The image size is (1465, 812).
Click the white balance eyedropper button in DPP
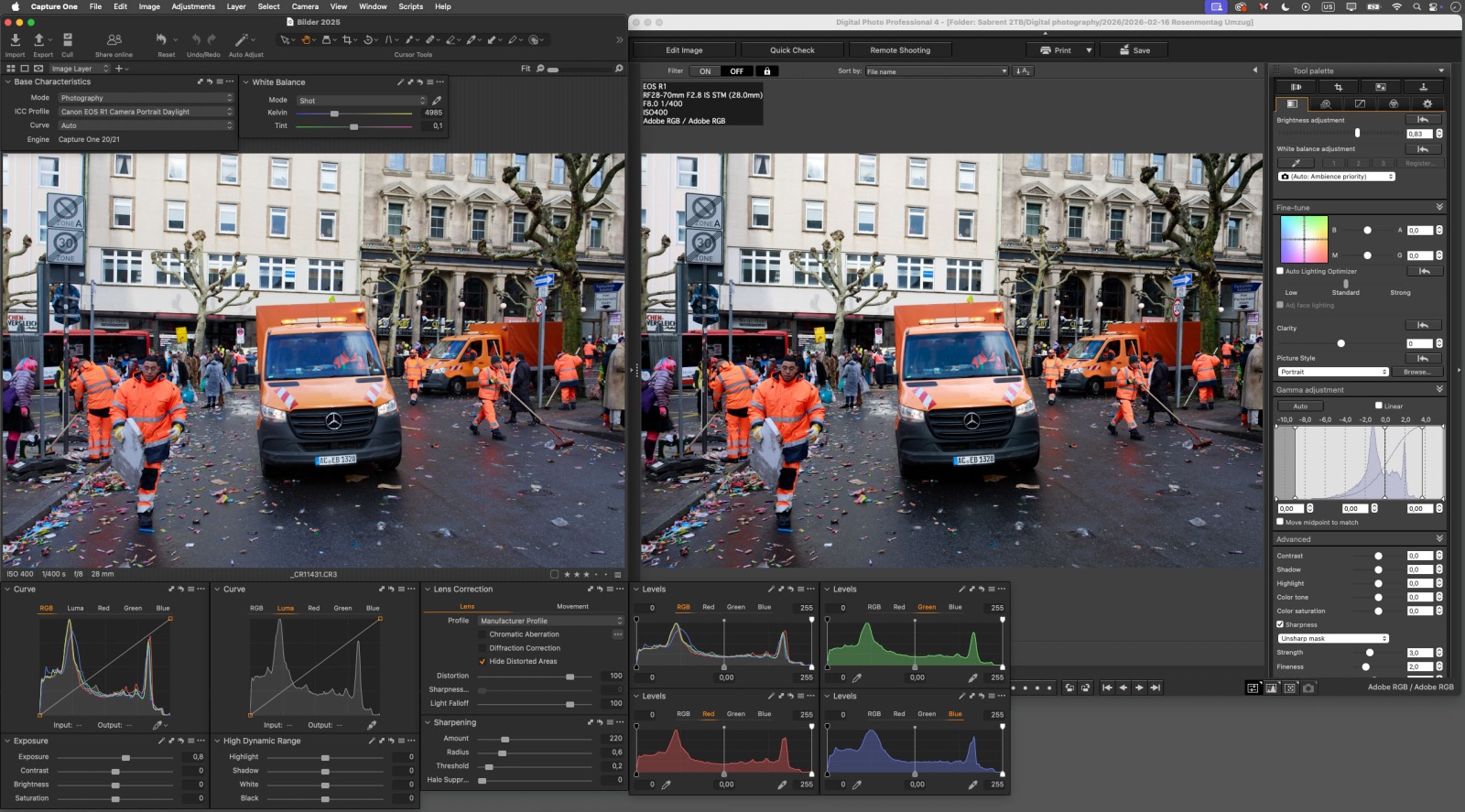(x=1296, y=163)
